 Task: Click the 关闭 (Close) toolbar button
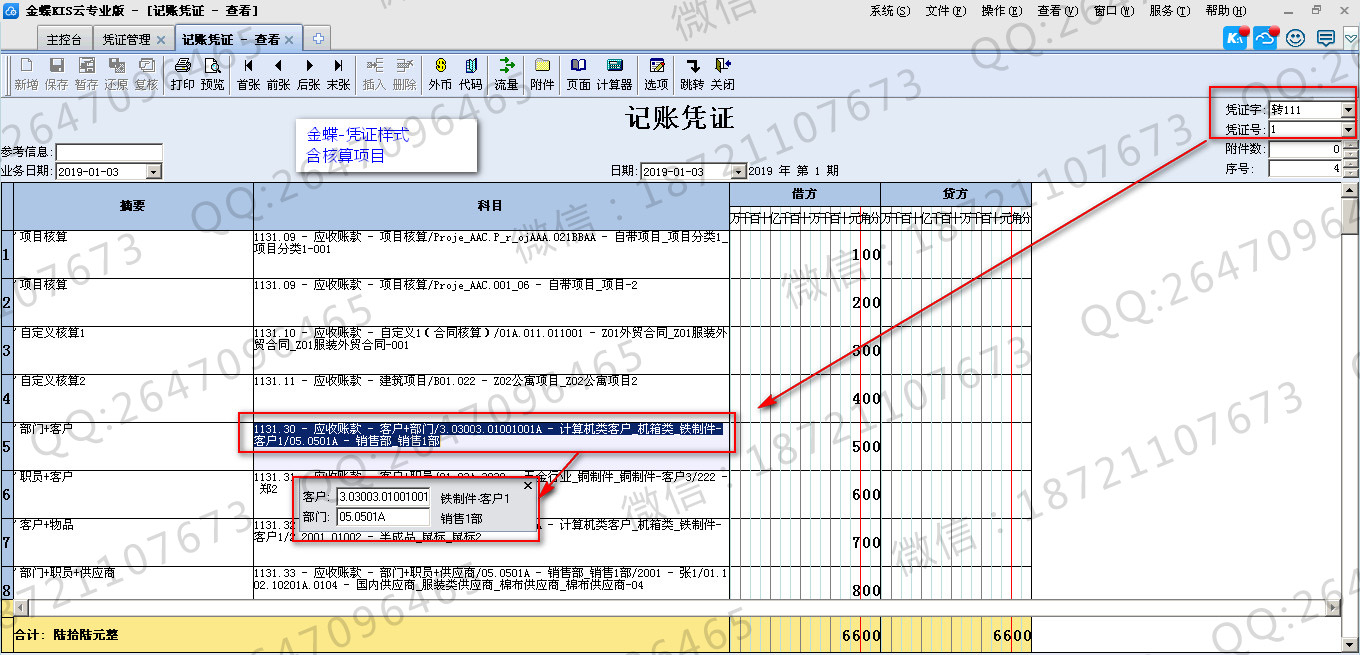pyautogui.click(x=721, y=74)
